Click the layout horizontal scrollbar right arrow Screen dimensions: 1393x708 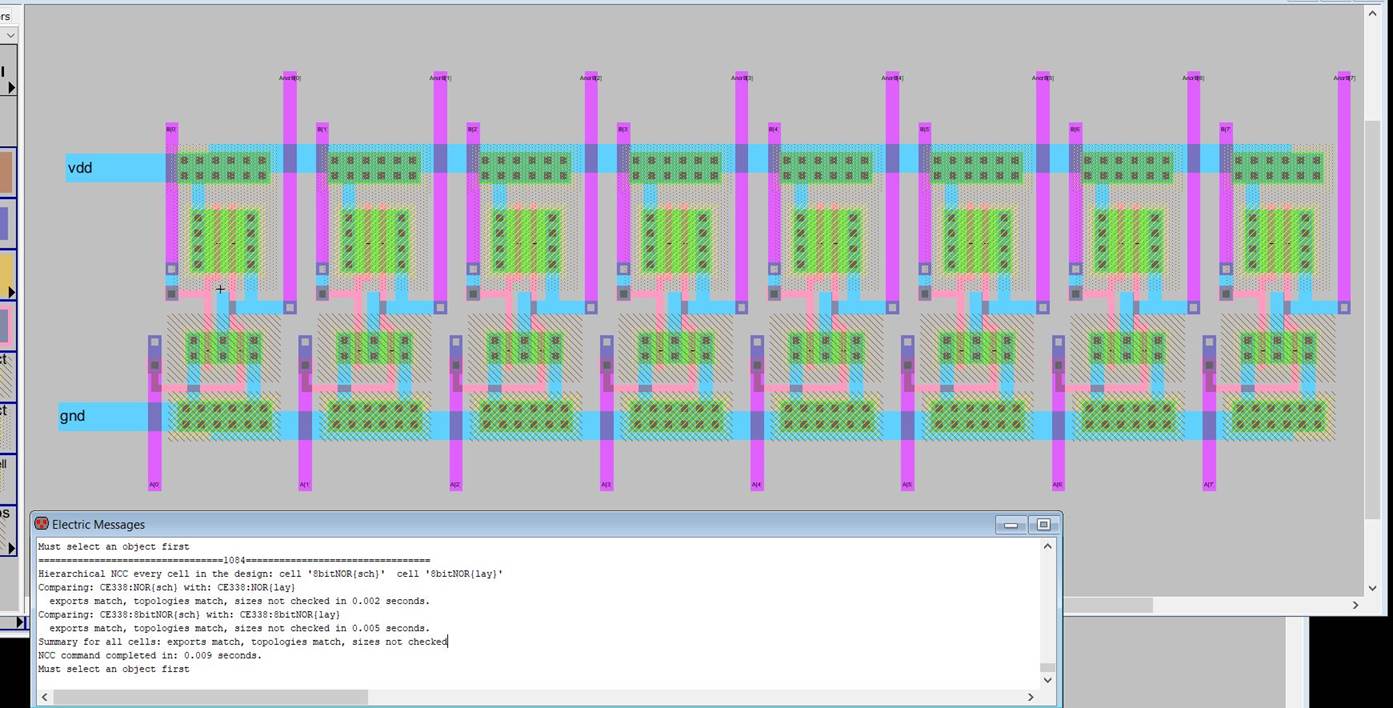(x=1356, y=605)
